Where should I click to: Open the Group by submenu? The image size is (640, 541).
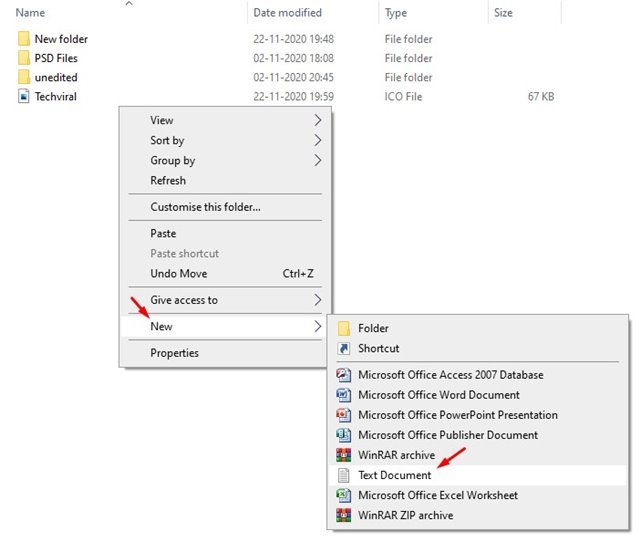coord(172,161)
